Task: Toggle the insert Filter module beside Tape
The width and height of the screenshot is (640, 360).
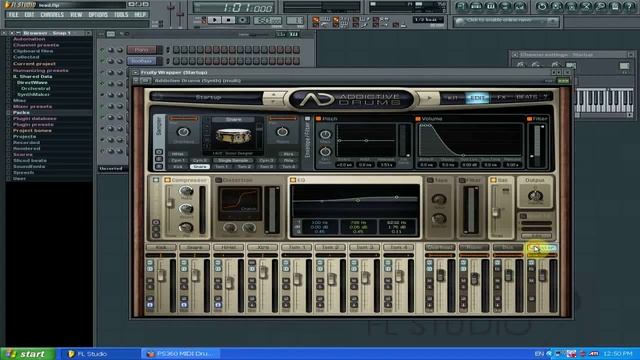Action: point(462,180)
